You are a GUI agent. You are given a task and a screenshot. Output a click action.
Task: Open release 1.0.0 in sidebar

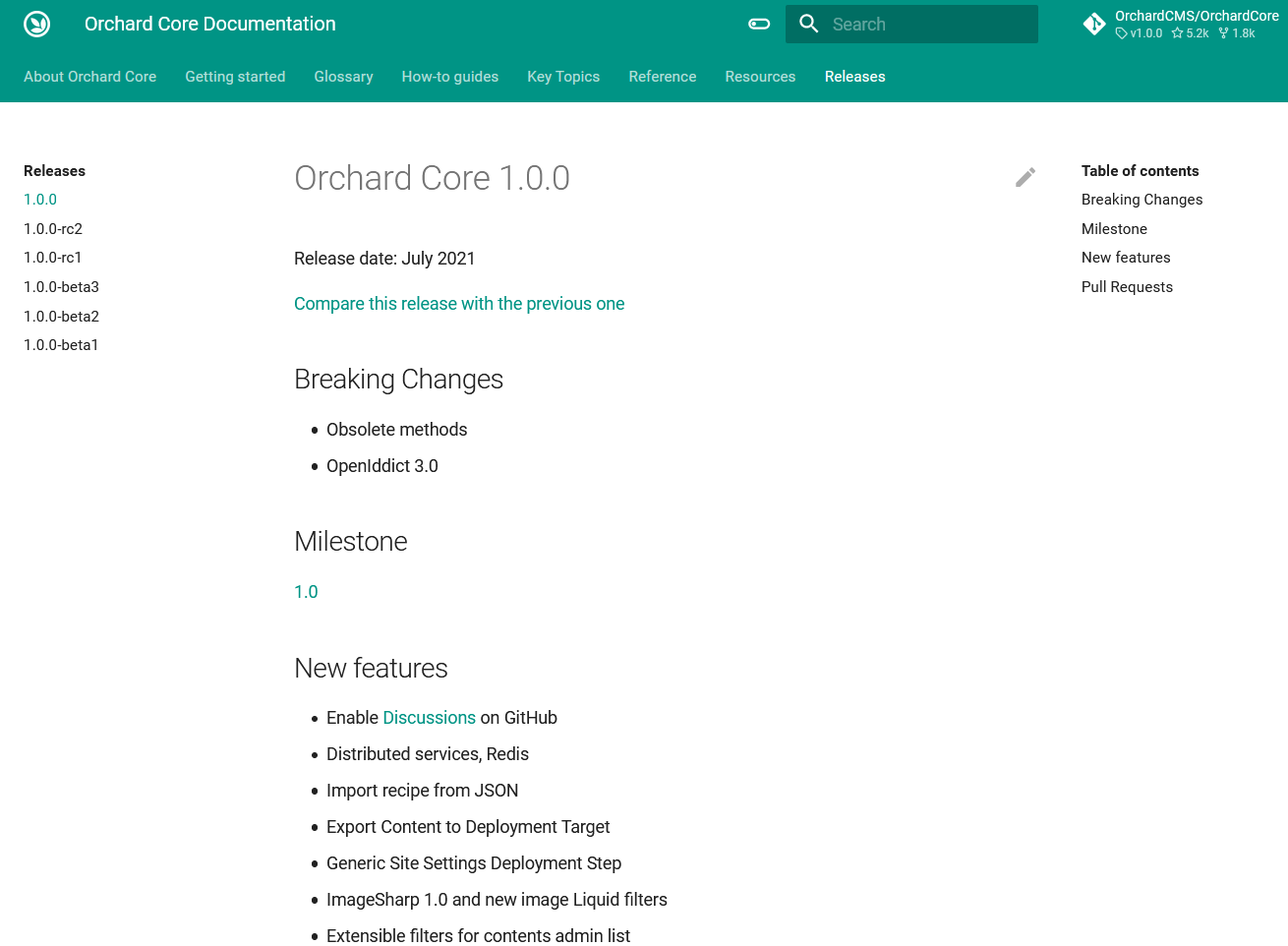coord(40,200)
